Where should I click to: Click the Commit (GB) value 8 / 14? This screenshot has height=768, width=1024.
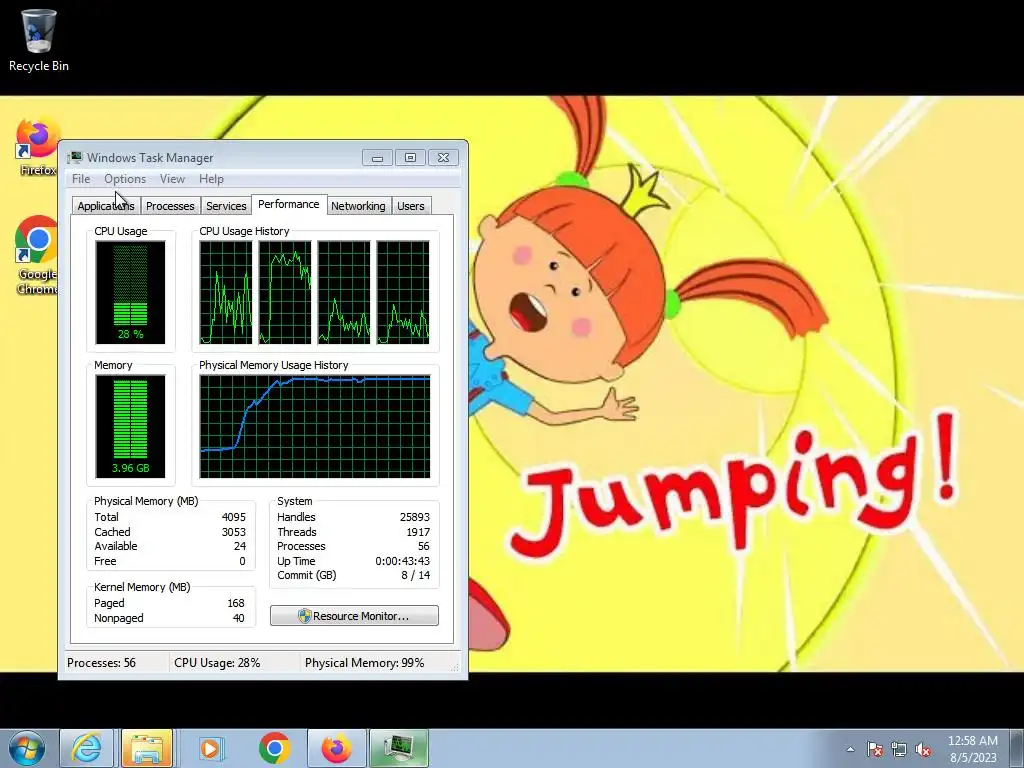tap(415, 575)
